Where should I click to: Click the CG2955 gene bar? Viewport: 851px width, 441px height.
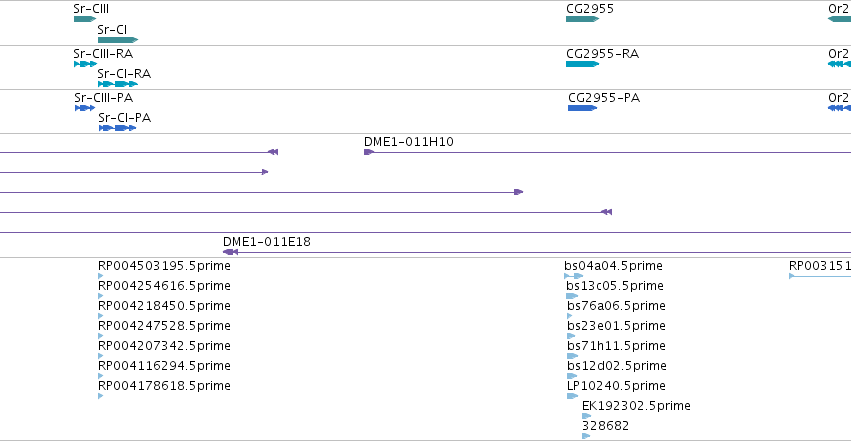click(582, 19)
